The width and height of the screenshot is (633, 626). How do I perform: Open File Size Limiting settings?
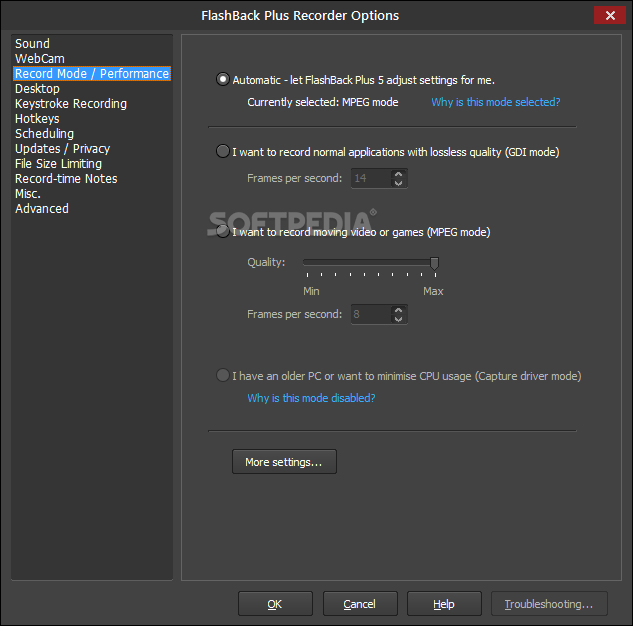click(x=58, y=163)
